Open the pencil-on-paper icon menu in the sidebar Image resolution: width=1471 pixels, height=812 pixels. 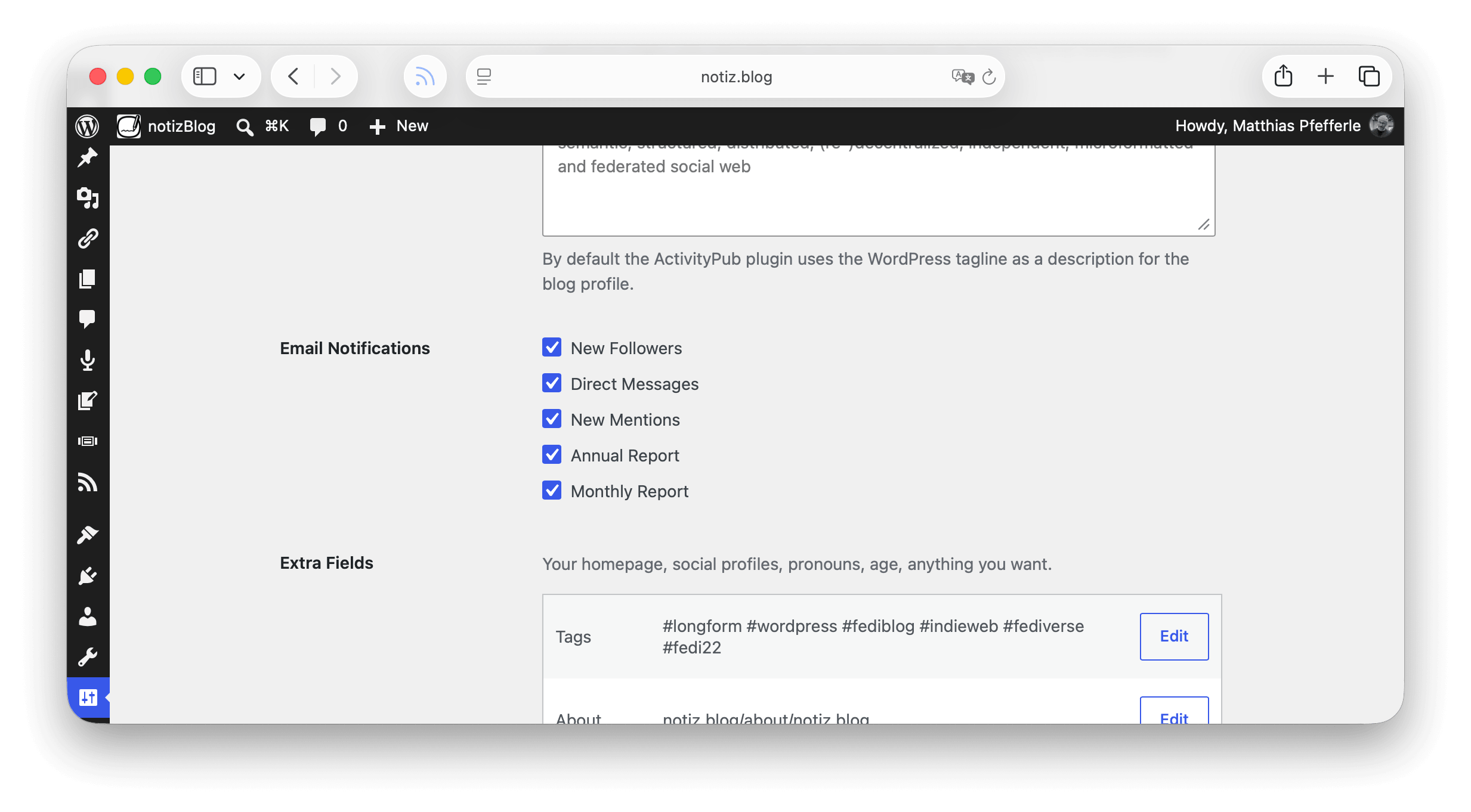(88, 401)
